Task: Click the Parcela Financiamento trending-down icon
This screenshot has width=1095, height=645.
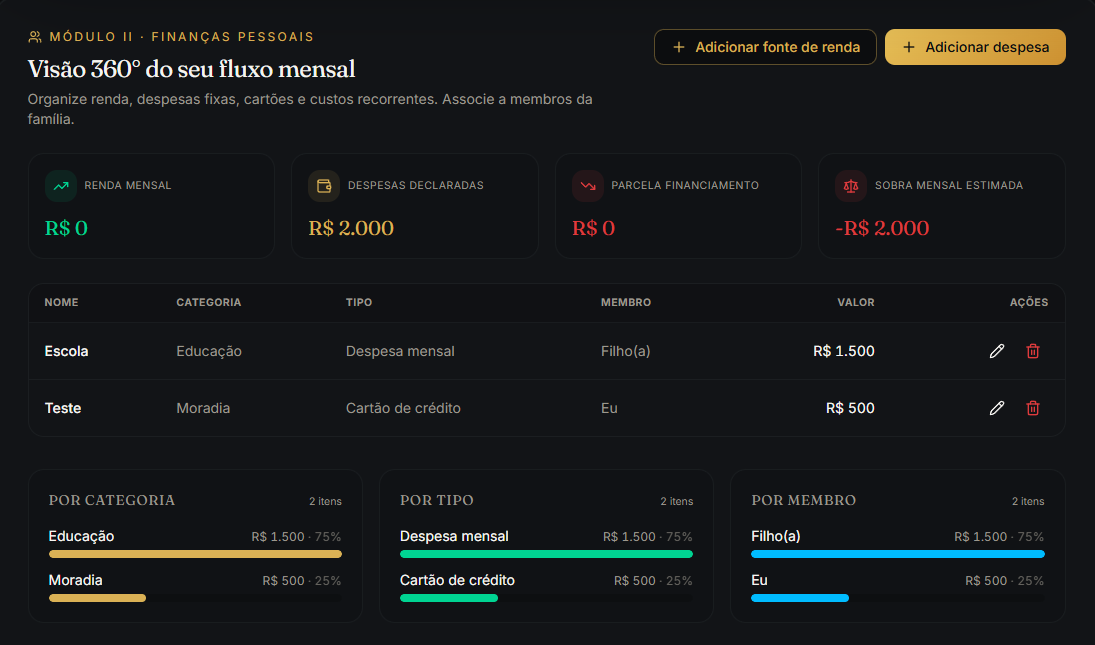Action: (588, 186)
